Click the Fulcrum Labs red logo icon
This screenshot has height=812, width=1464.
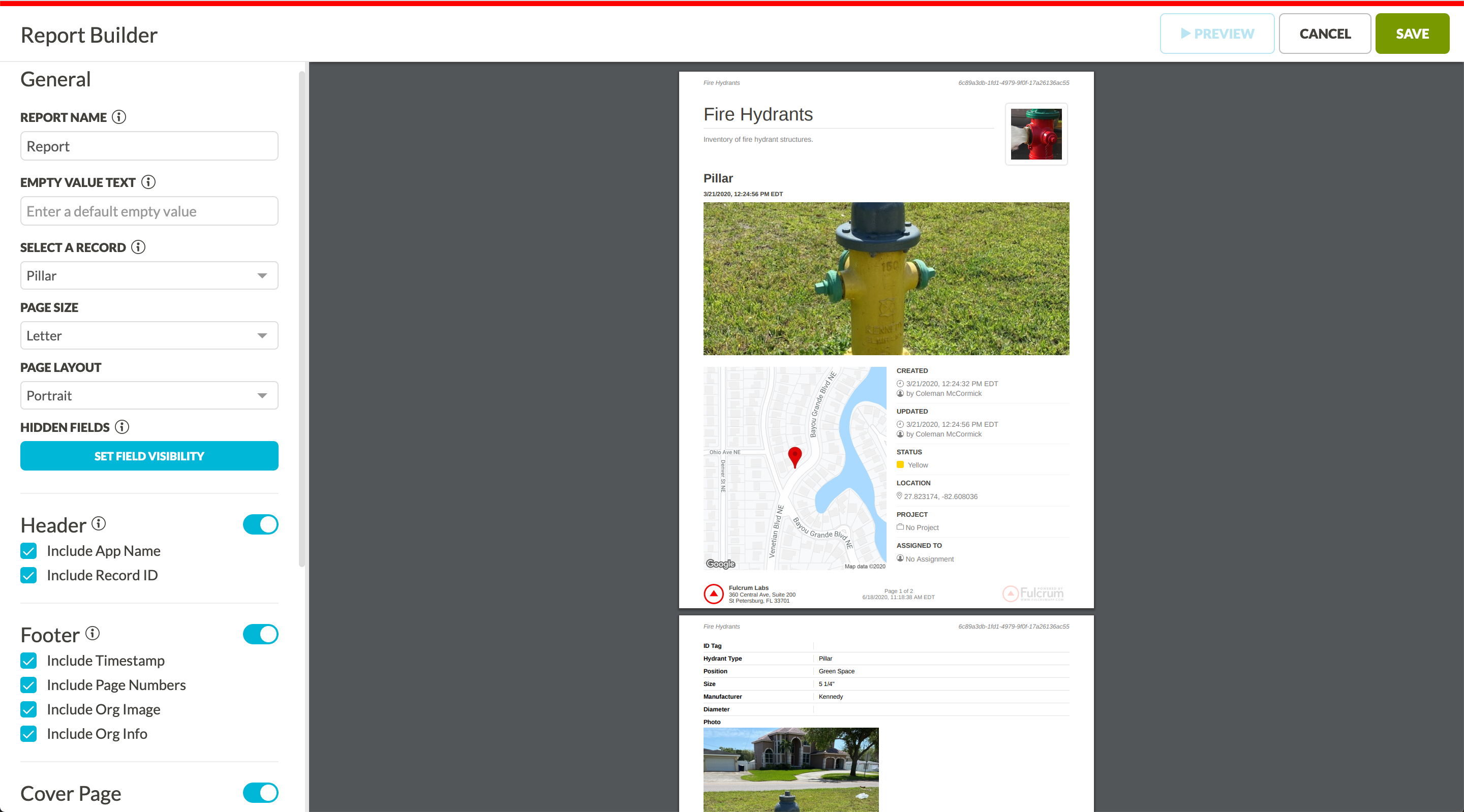tap(713, 594)
